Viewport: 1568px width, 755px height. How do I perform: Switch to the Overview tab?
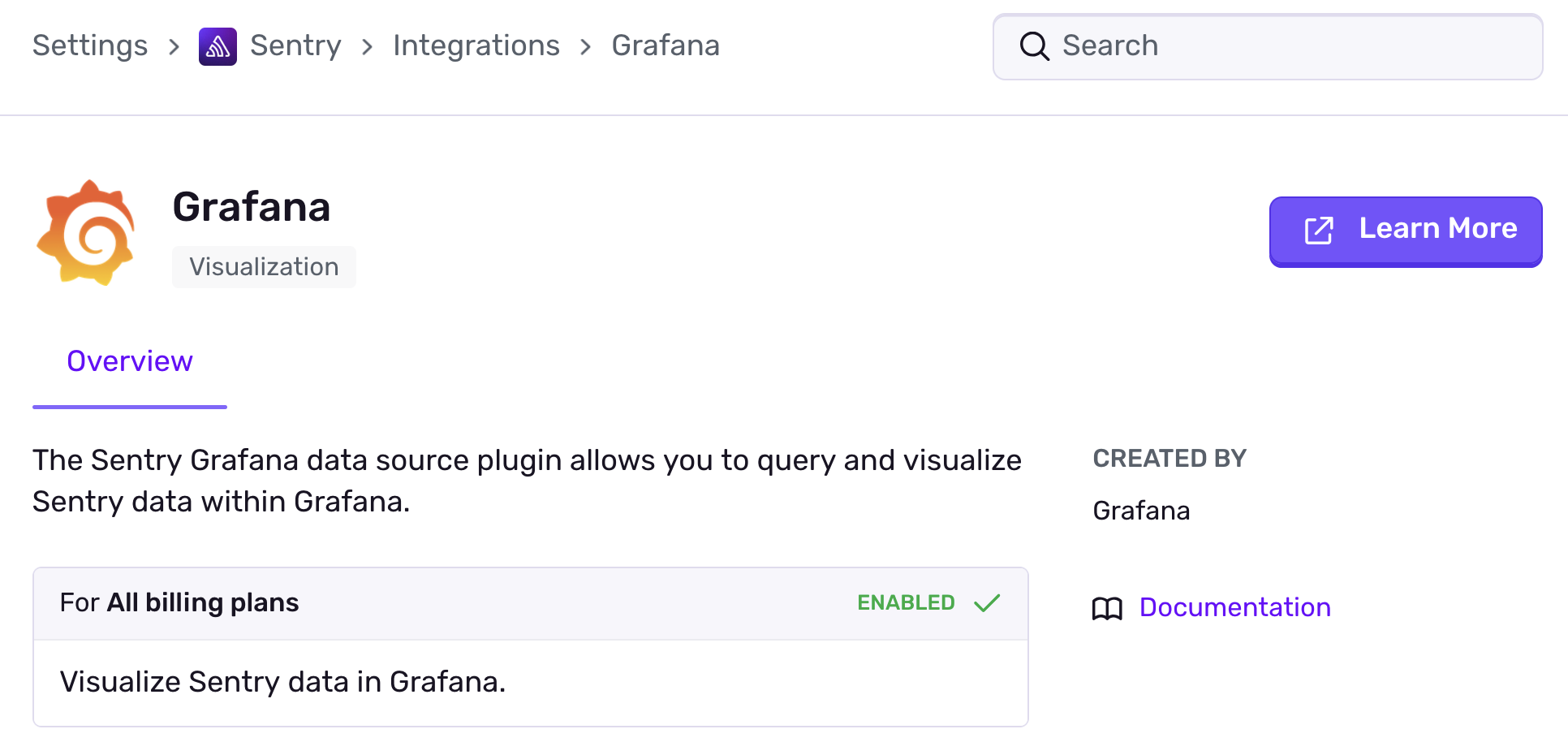129,360
